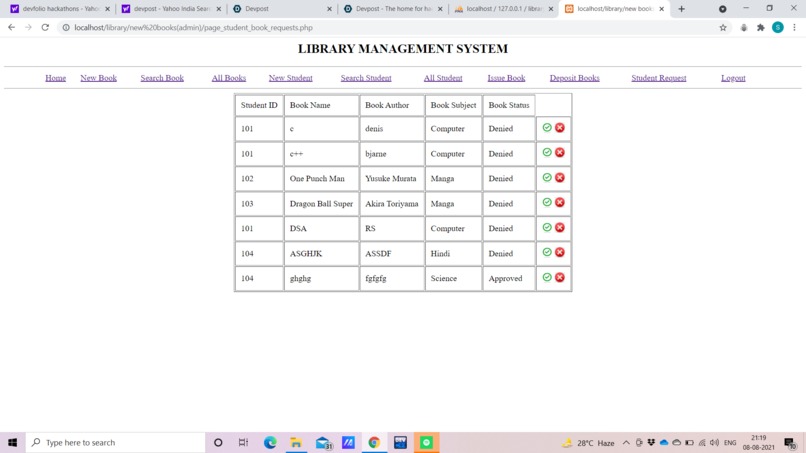Log out via Logout link
806x453 pixels.
(733, 78)
